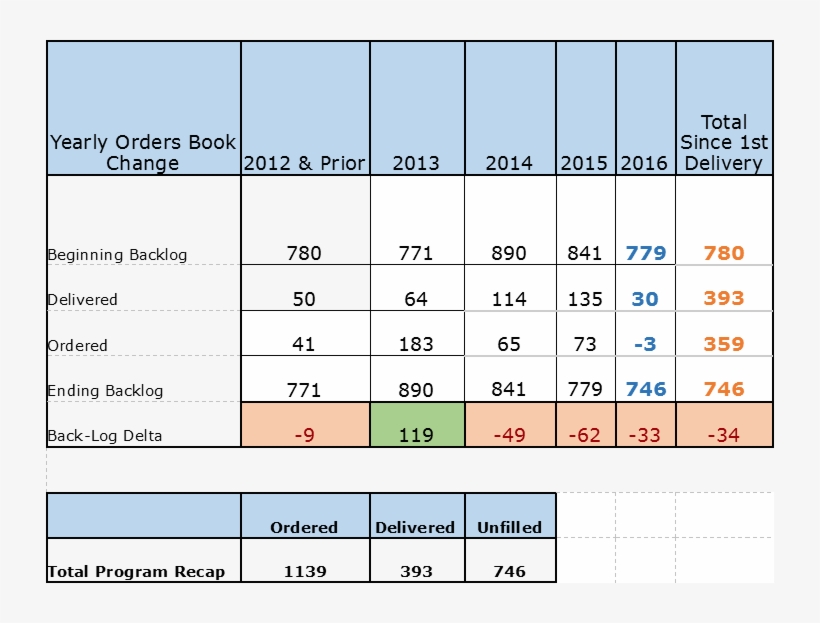Select the "Unfilled" recap column header
This screenshot has height=623, width=820.
pos(509,527)
